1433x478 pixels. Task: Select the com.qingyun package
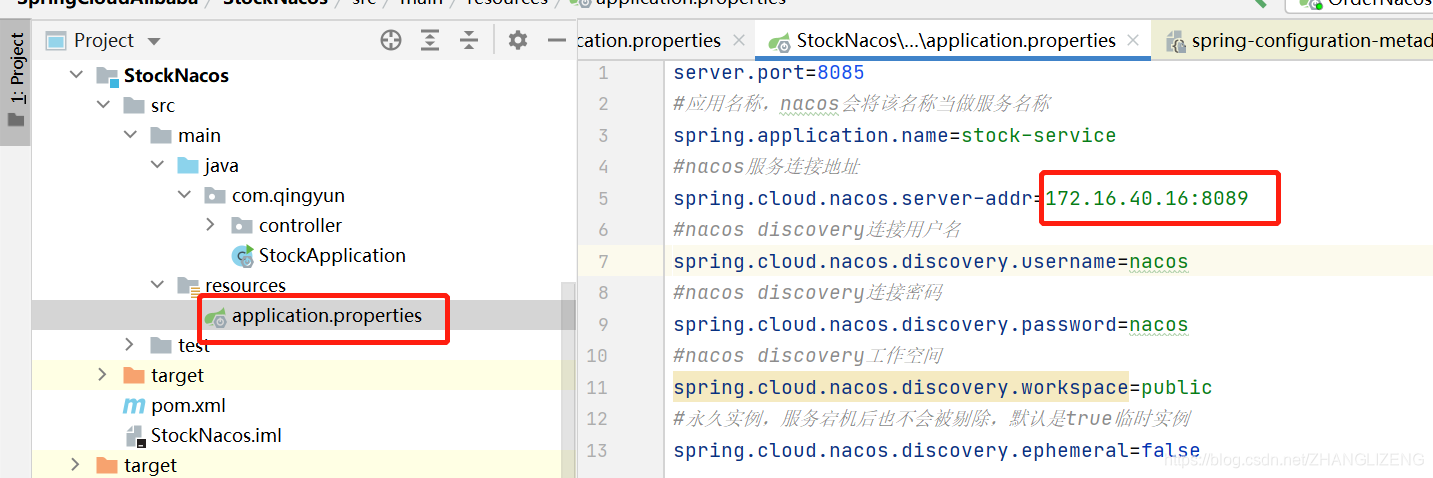[288, 196]
